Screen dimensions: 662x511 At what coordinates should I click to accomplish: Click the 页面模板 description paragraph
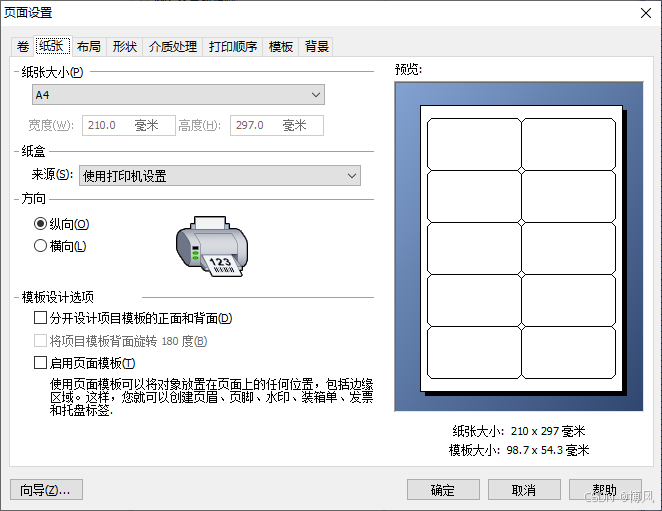[x=211, y=397]
